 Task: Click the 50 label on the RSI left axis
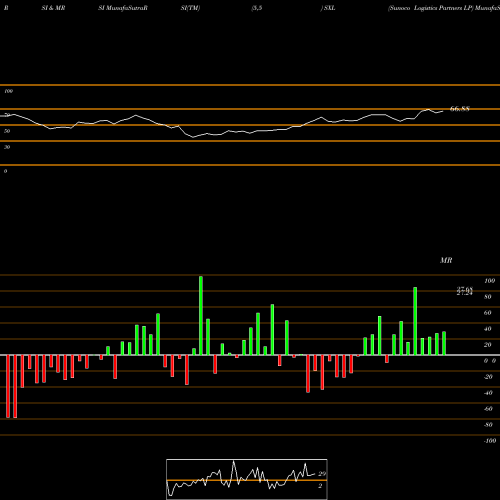point(7,131)
